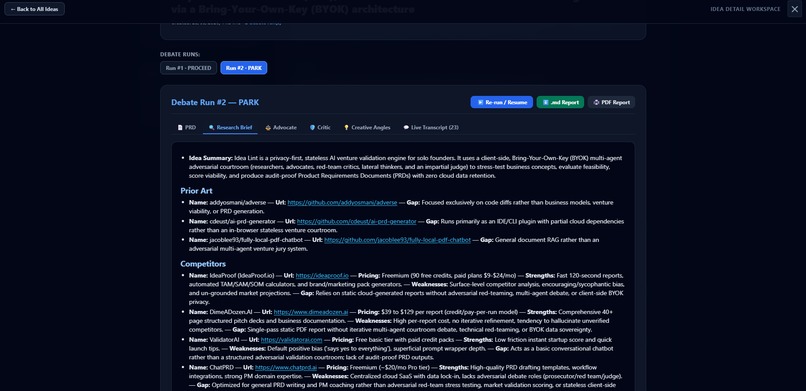Image resolution: width=806 pixels, height=391 pixels.
Task: Open the Critic tab
Action: click(x=320, y=127)
